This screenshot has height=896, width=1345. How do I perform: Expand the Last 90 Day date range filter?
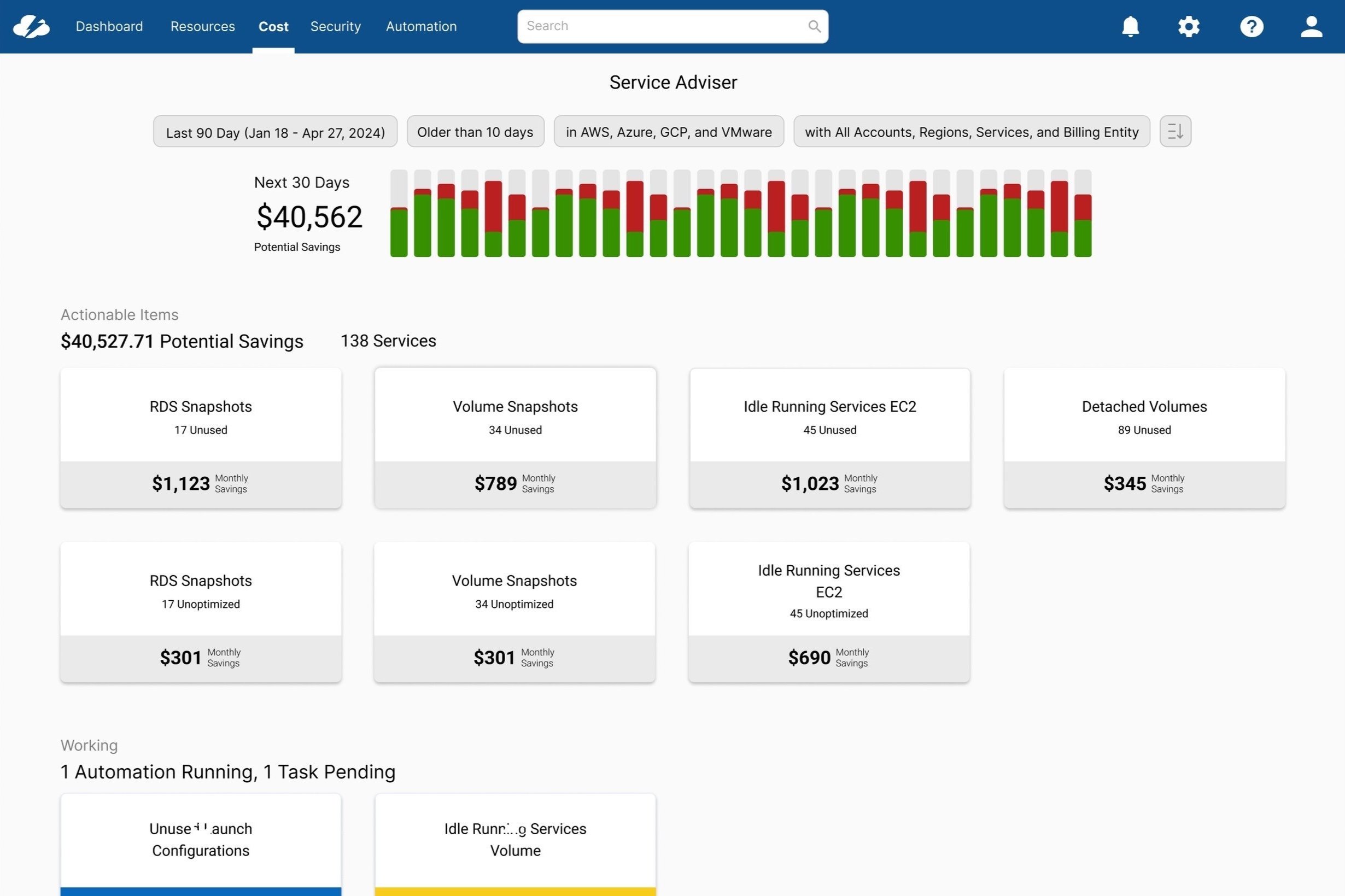pos(275,132)
